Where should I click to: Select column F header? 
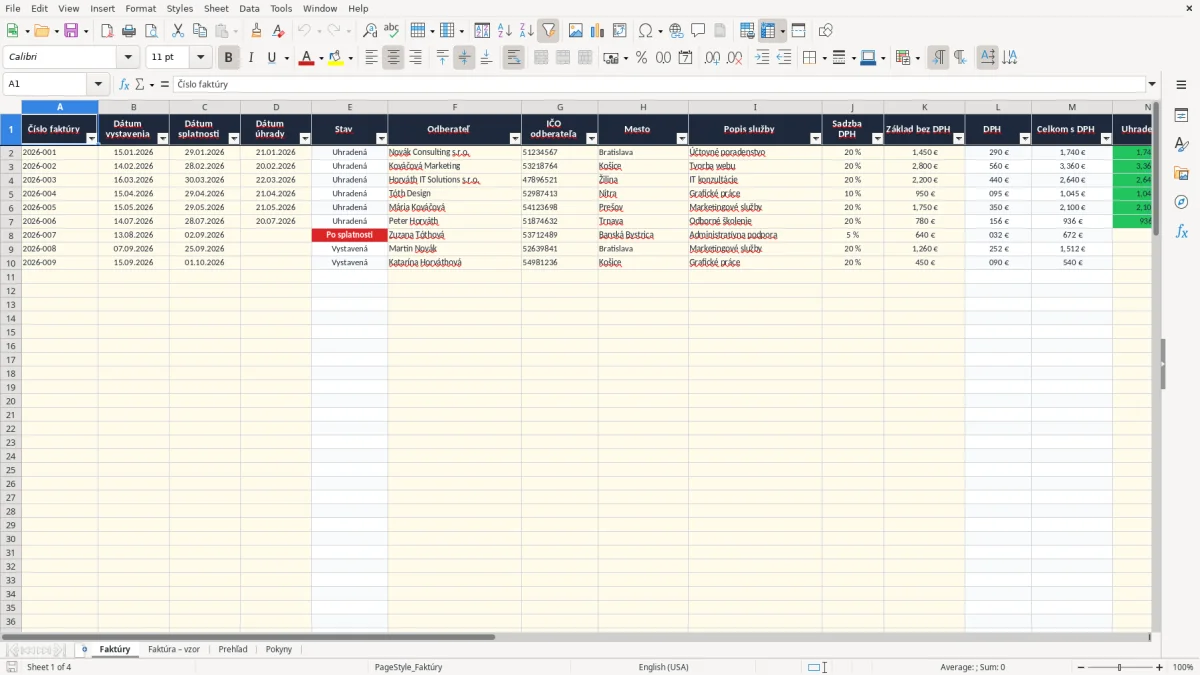454,107
